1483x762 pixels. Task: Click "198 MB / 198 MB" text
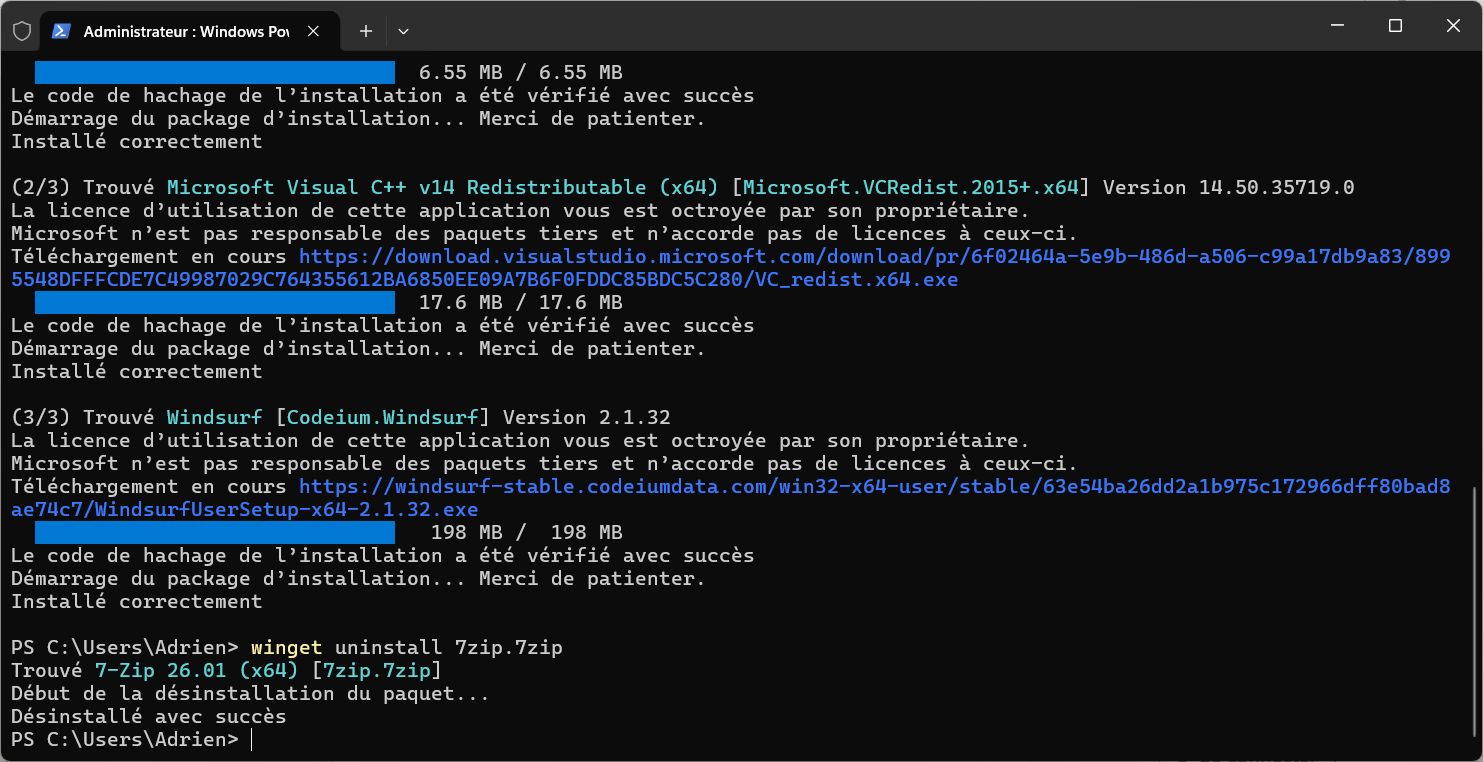coord(527,532)
